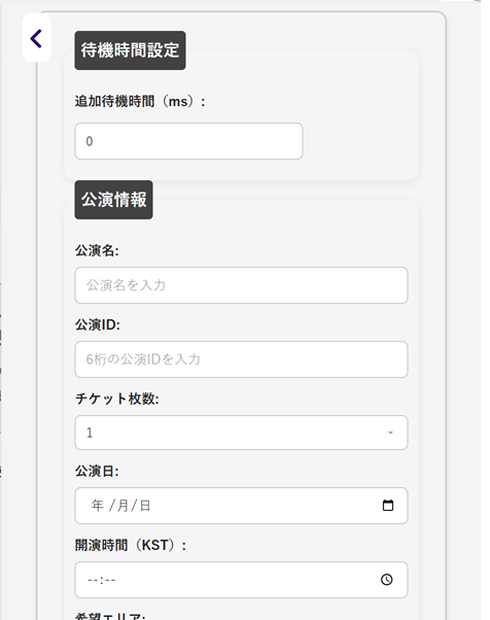Open the チケット枚数 combo box showing 1
Viewport: 490px width, 620px height.
241,433
